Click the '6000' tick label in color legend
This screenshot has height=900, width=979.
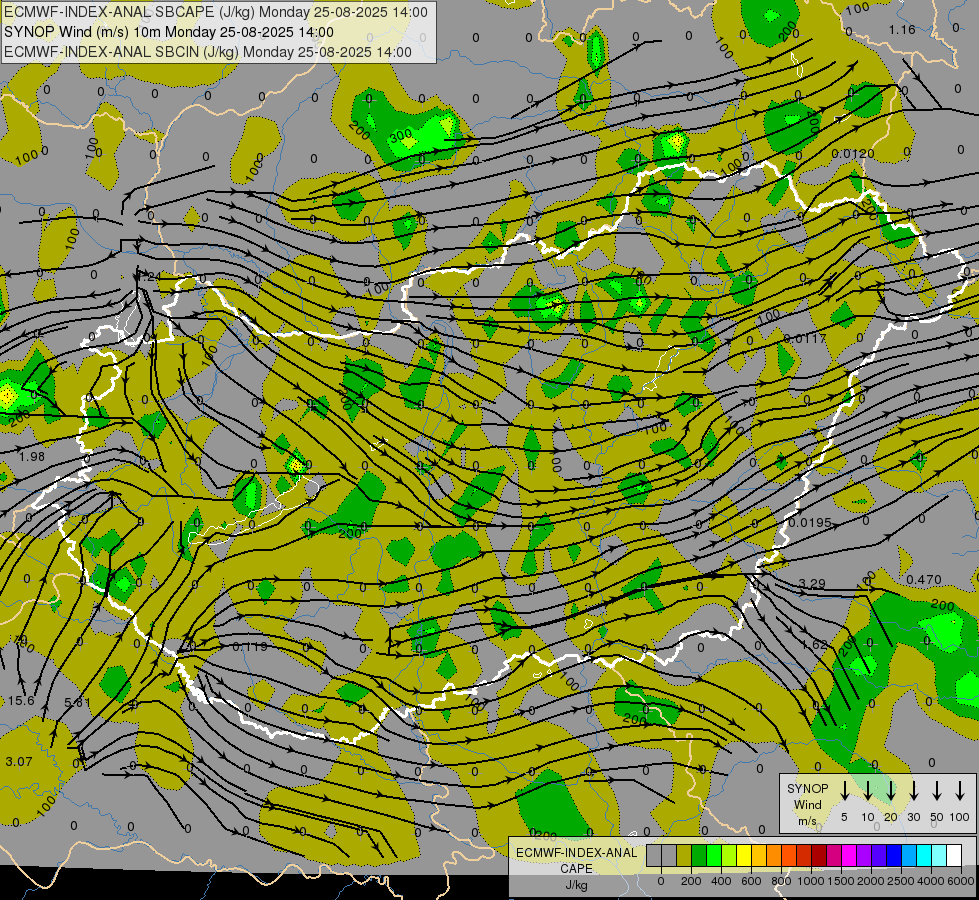[x=961, y=881]
